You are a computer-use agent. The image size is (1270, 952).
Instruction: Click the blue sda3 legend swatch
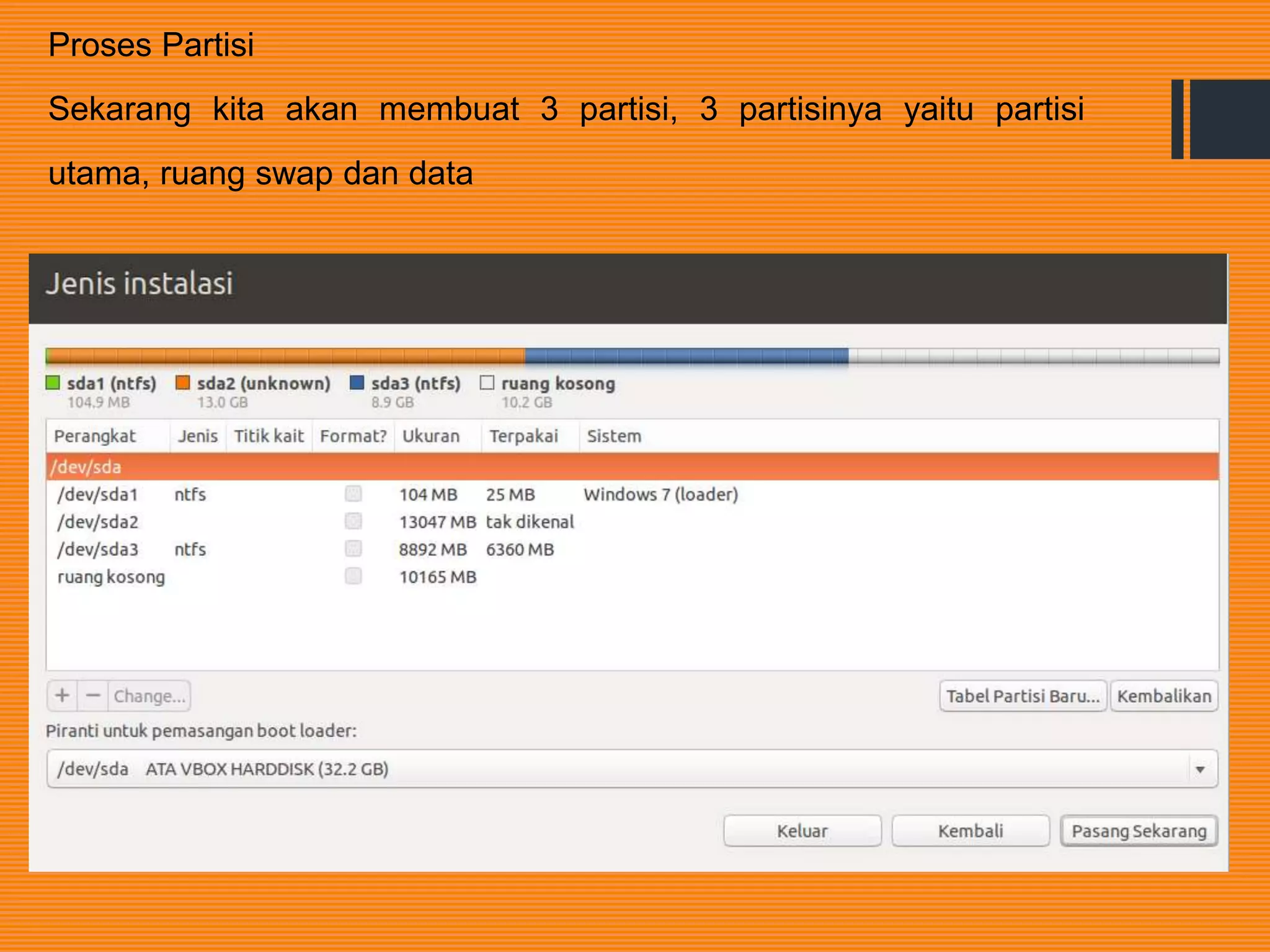point(357,382)
